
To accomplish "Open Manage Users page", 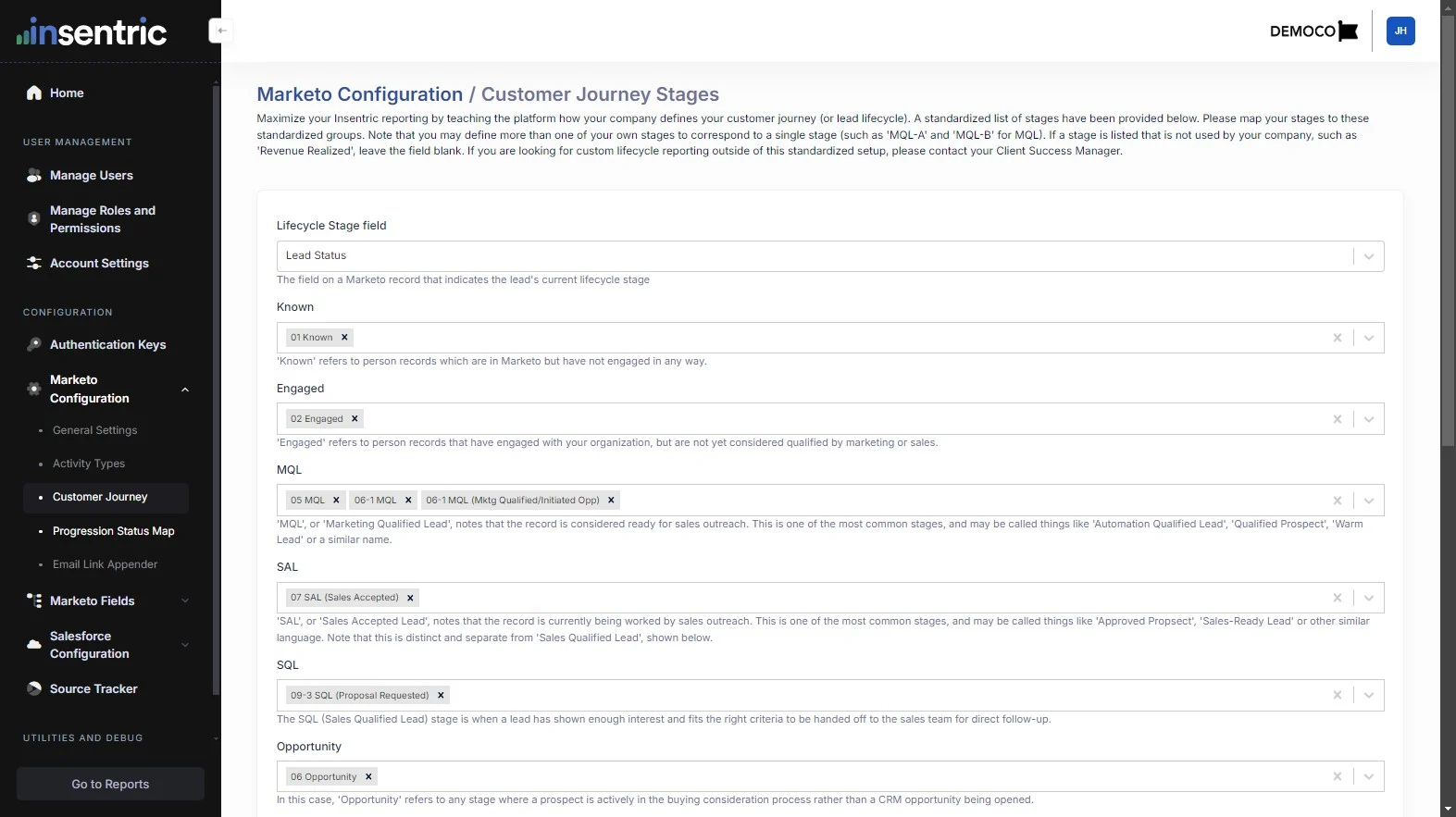I will coord(92,175).
